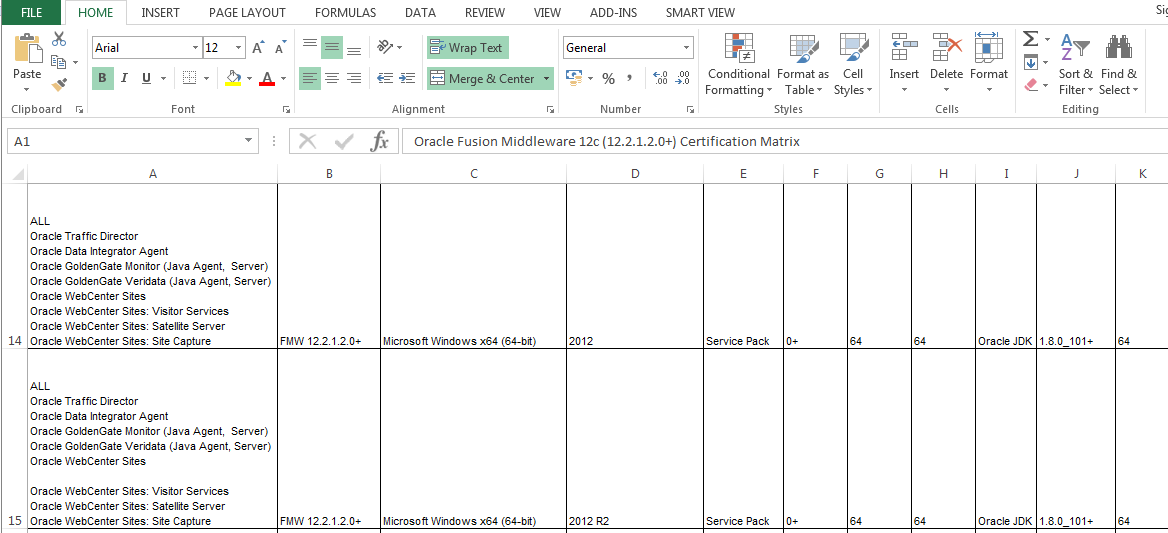Image resolution: width=1168 pixels, height=533 pixels.
Task: Open the FILE tab
Action: [31, 12]
